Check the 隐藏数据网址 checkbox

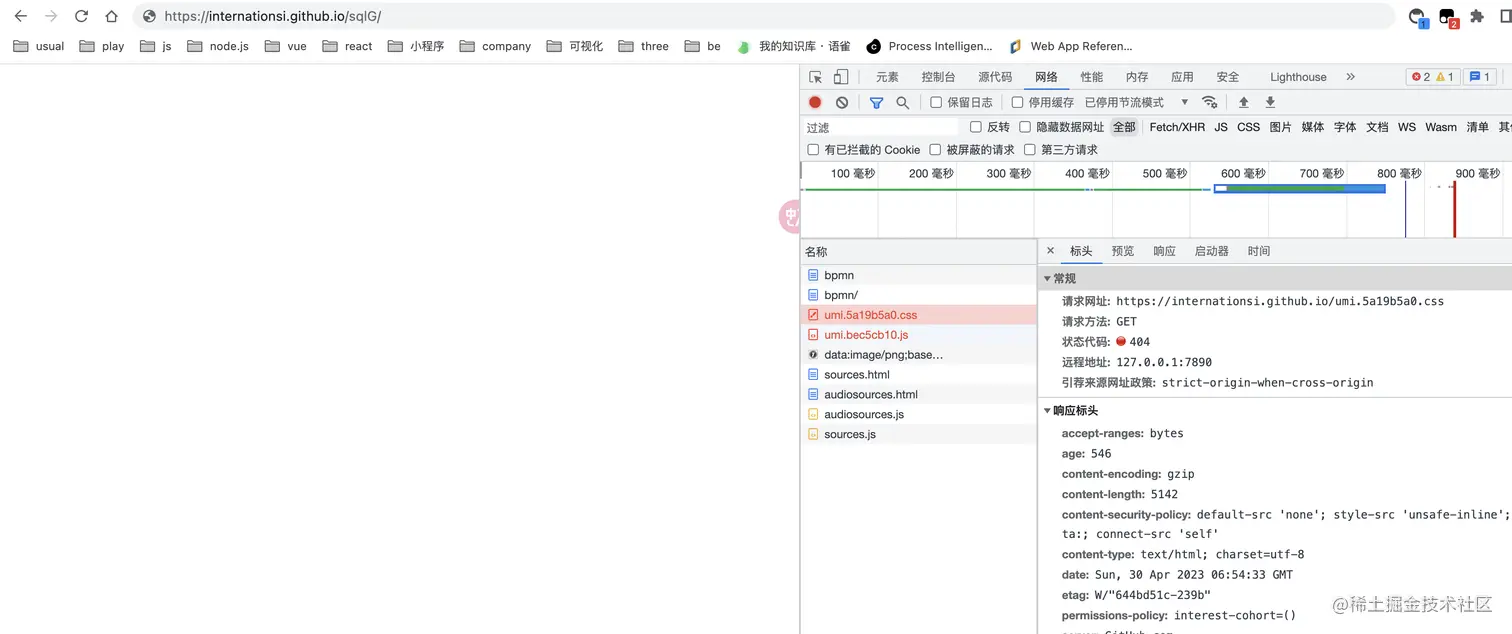[1025, 127]
